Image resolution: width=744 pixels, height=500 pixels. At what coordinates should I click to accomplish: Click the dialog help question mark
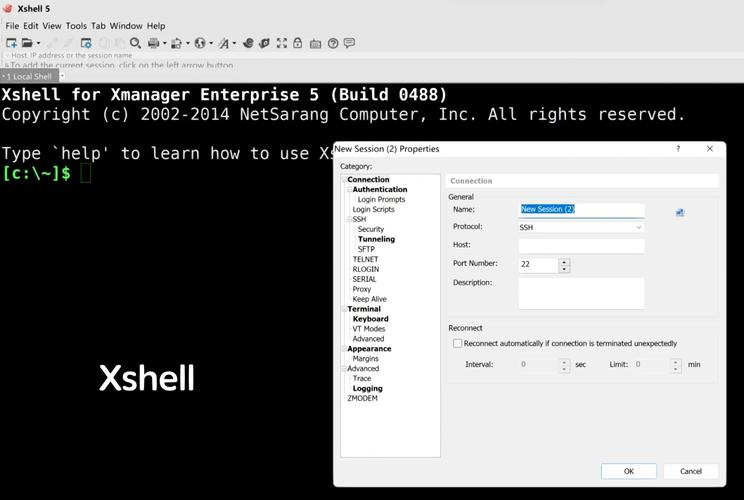click(678, 148)
